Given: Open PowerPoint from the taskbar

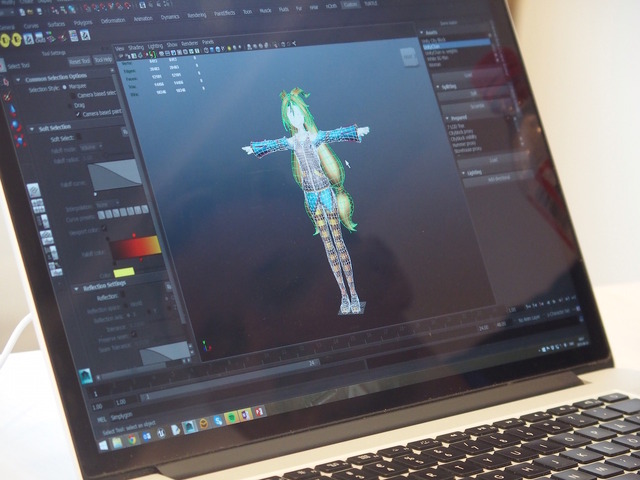Looking at the screenshot, I should [x=259, y=411].
